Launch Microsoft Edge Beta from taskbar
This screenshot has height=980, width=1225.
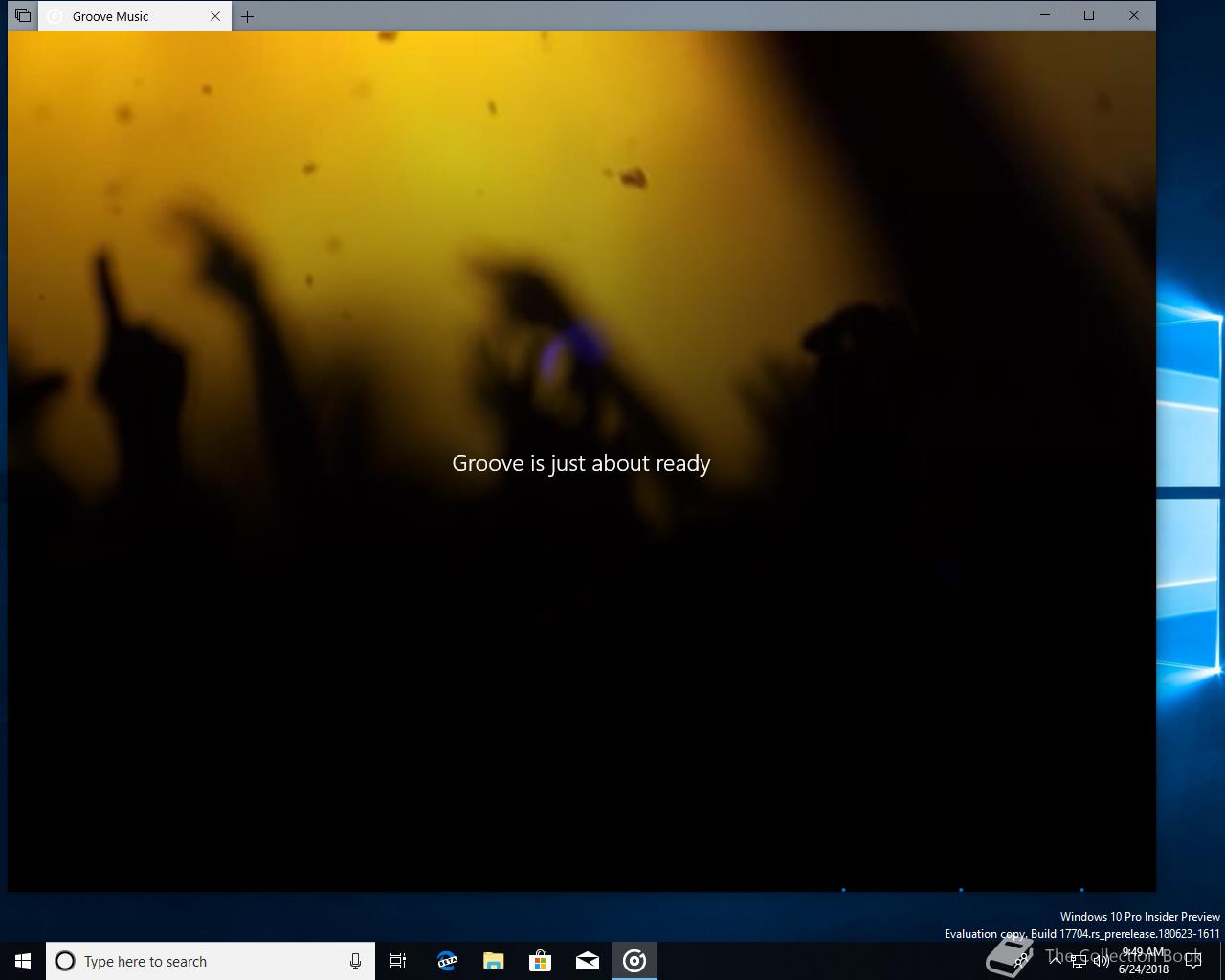(x=447, y=961)
